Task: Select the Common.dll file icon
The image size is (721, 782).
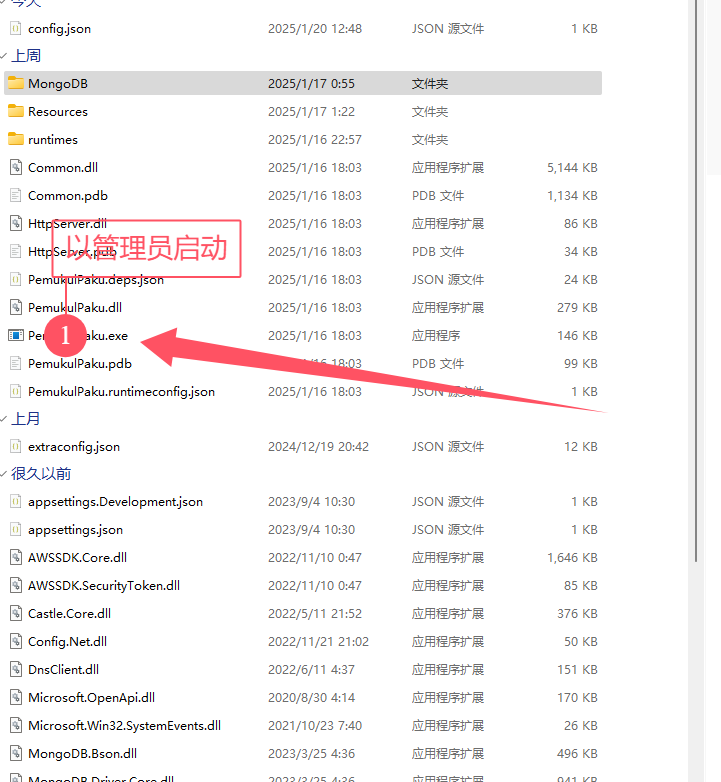Action: tap(15, 167)
